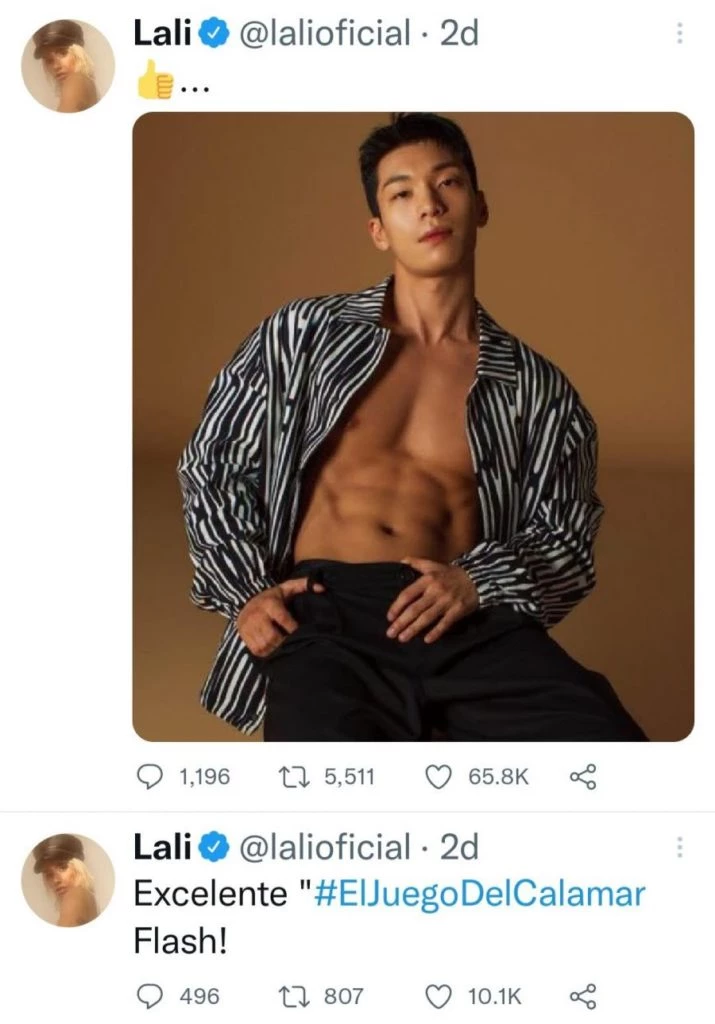The image size is (715, 1024).
Task: Open more options menu on the Excelente tweet
Action: [680, 848]
